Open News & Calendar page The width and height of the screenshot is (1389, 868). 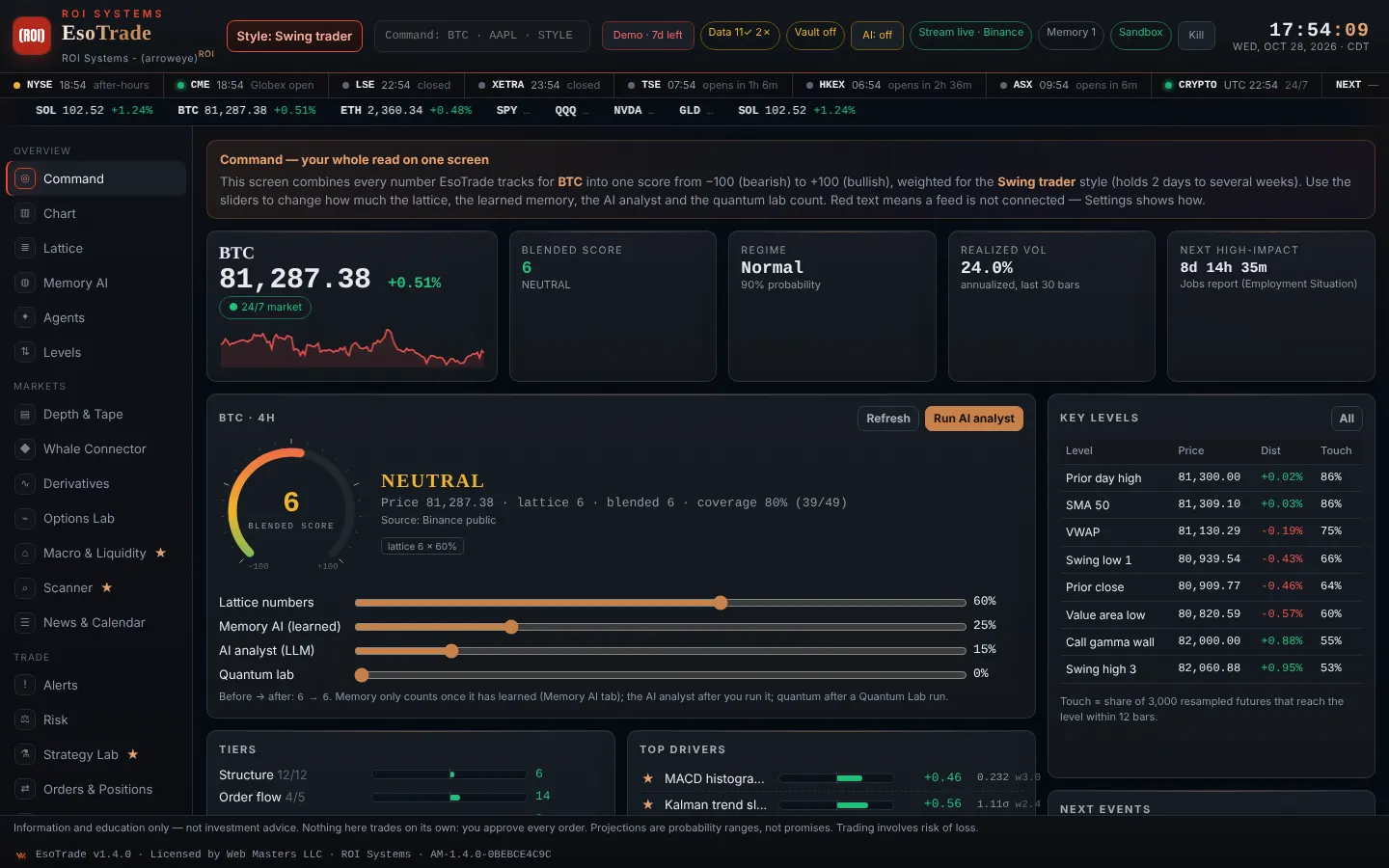[95, 622]
